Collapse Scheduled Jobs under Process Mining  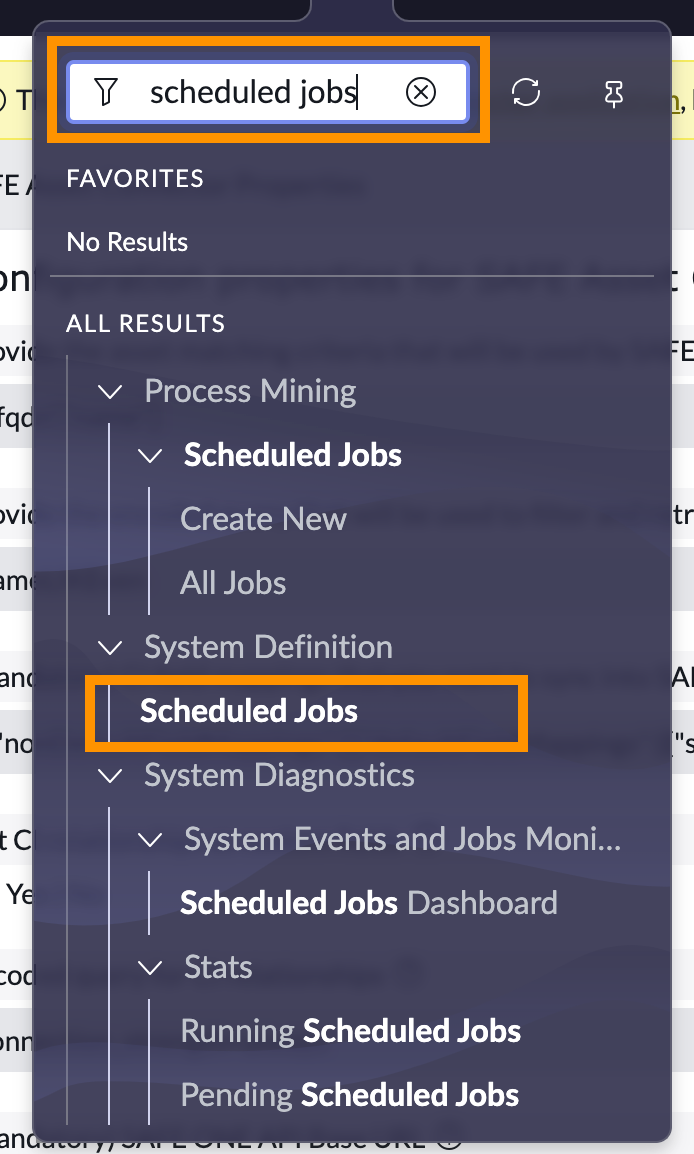150,456
